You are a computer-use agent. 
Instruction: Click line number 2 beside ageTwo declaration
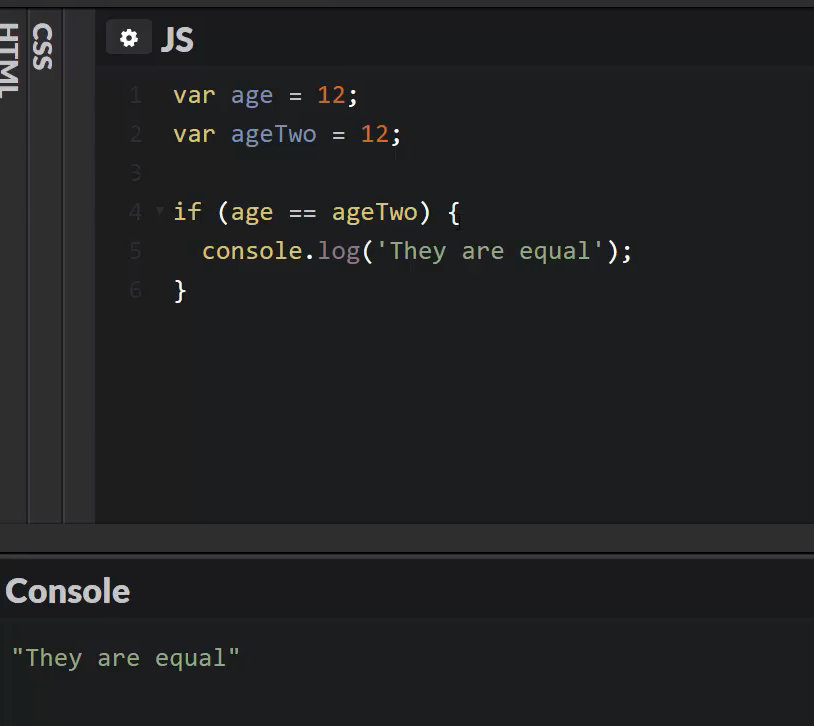[x=136, y=134]
